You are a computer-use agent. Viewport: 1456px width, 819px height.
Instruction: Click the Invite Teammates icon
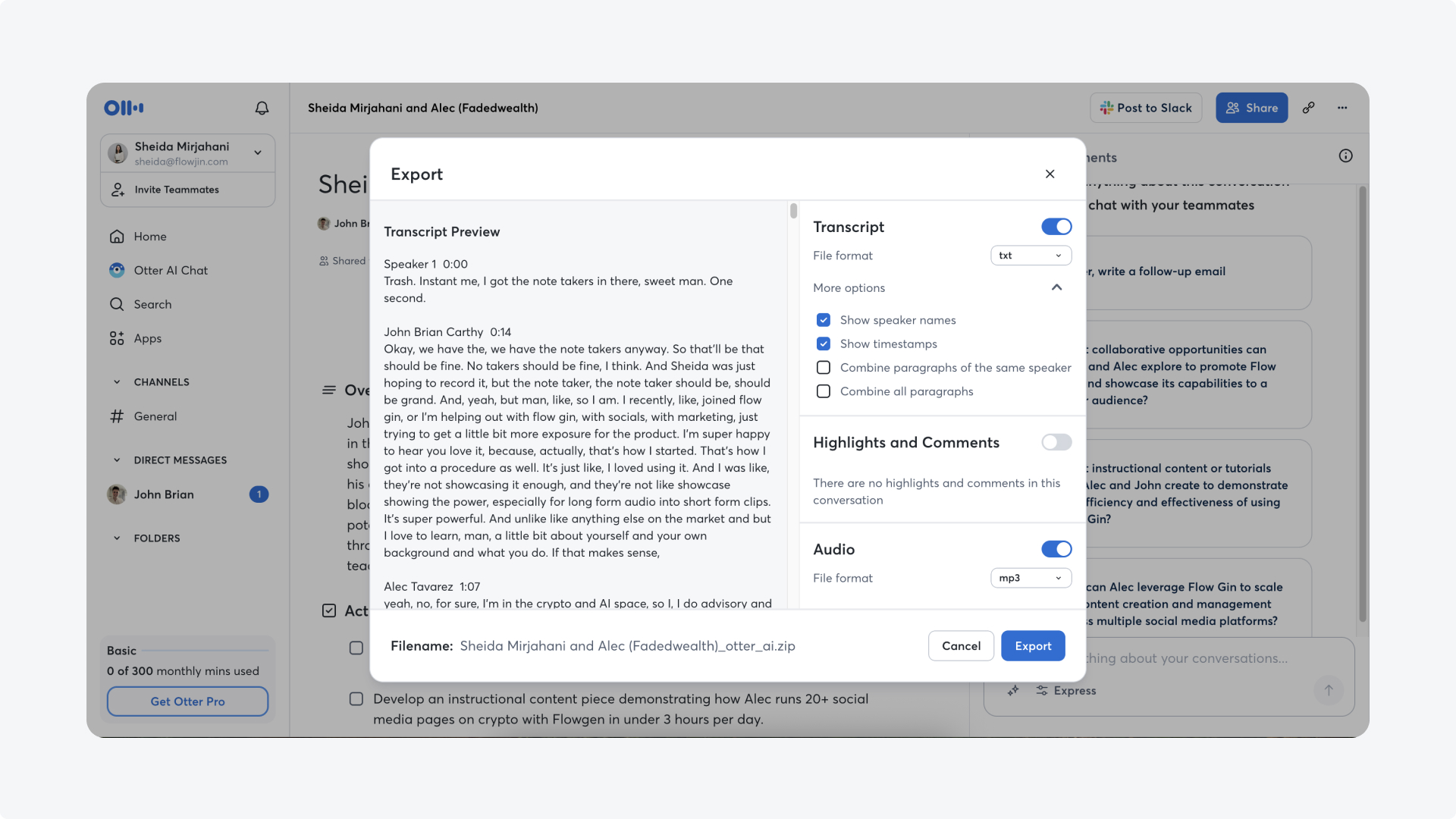click(x=118, y=190)
